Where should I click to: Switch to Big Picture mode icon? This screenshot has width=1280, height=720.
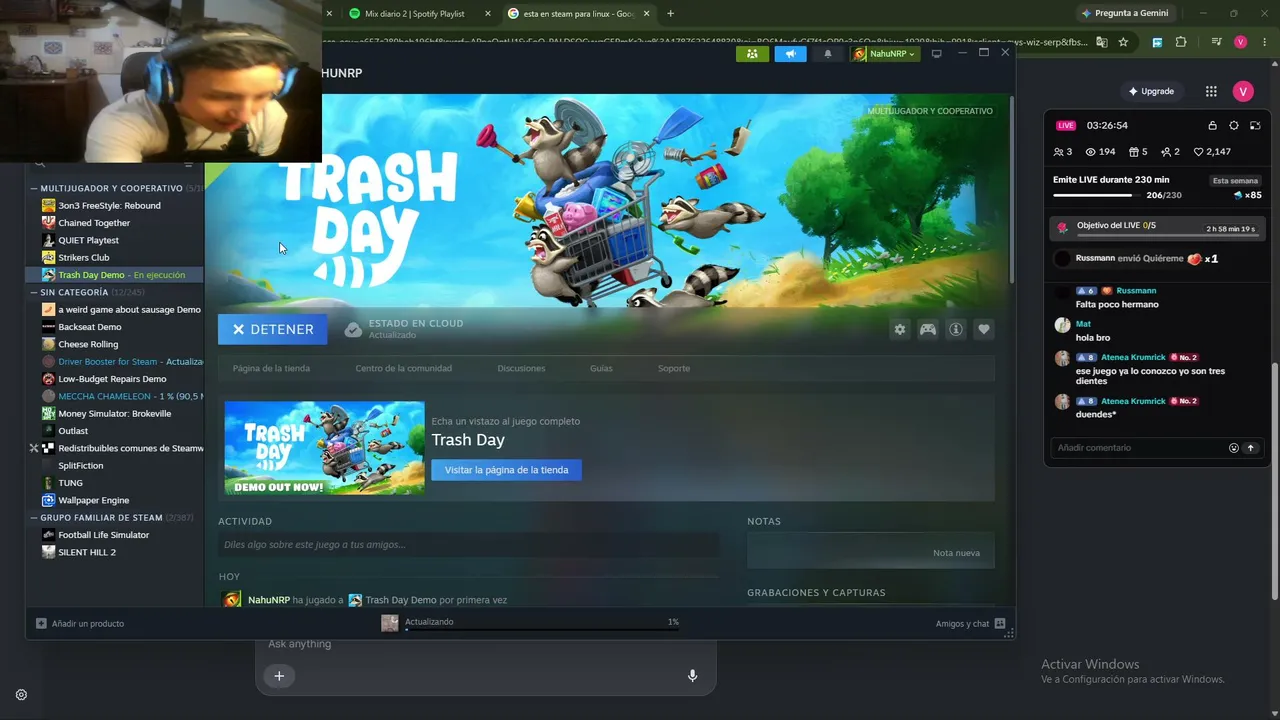coord(937,54)
